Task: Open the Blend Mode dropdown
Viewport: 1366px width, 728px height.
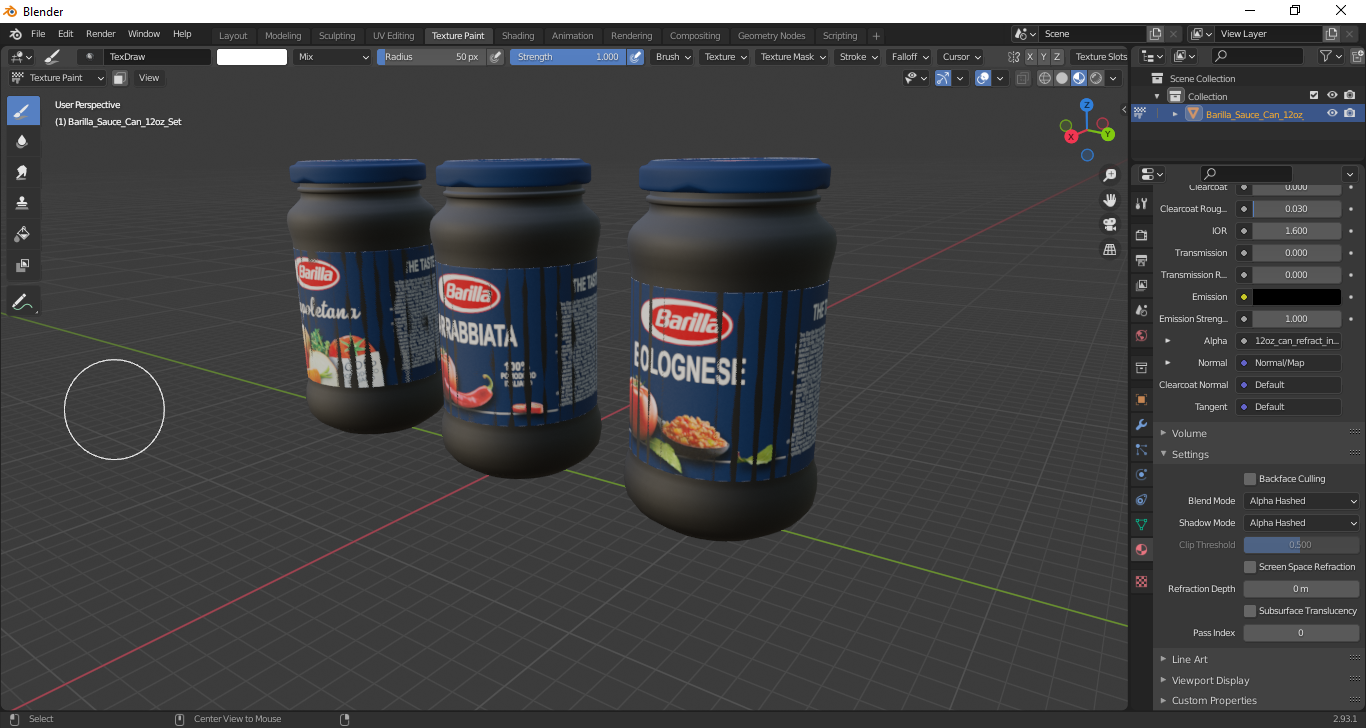Action: (1302, 501)
